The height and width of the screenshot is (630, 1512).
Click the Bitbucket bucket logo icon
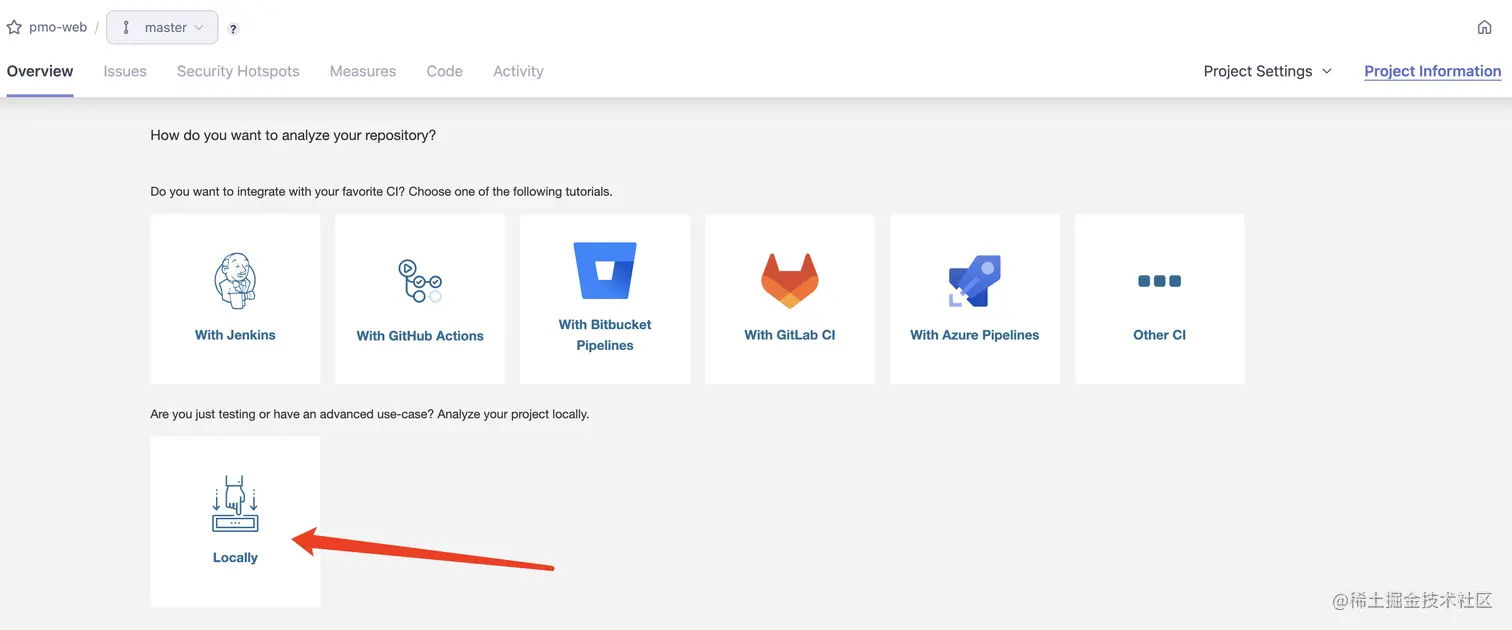point(605,270)
